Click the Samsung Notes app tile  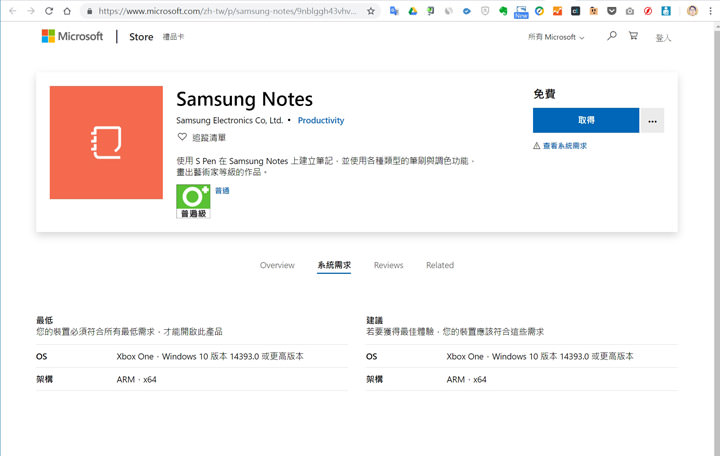(106, 142)
